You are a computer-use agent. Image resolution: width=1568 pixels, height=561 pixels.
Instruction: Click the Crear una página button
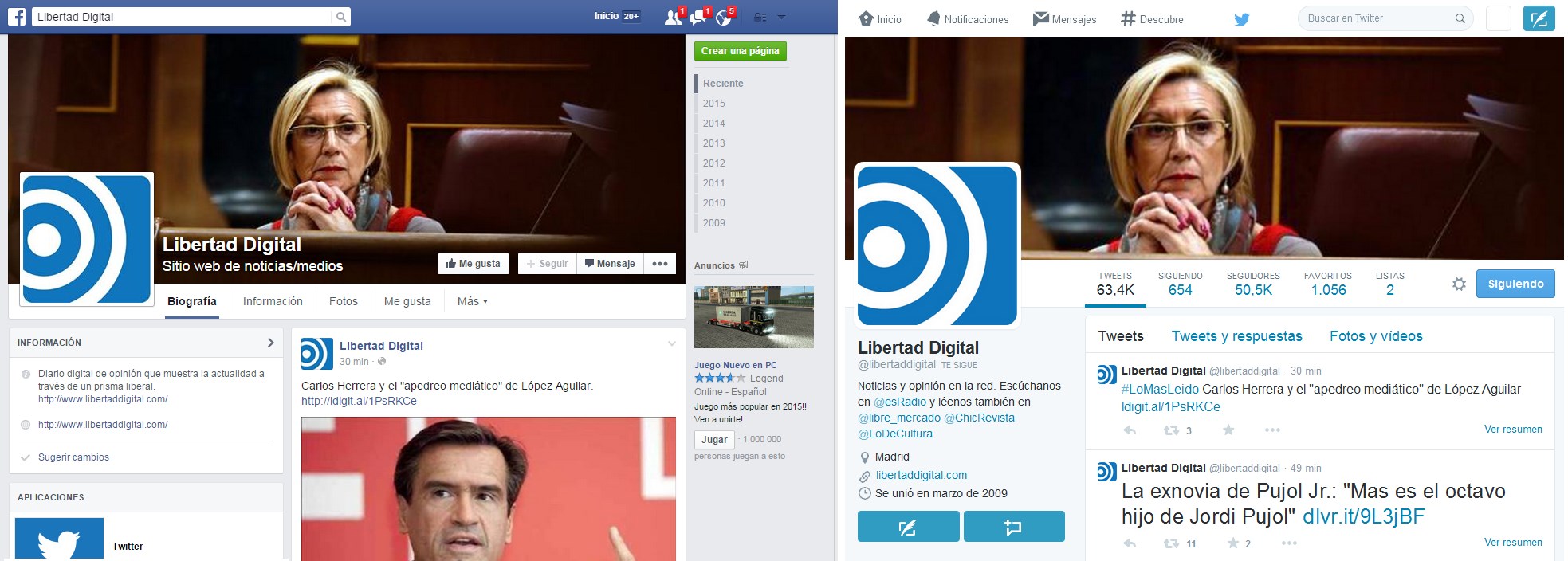point(740,51)
